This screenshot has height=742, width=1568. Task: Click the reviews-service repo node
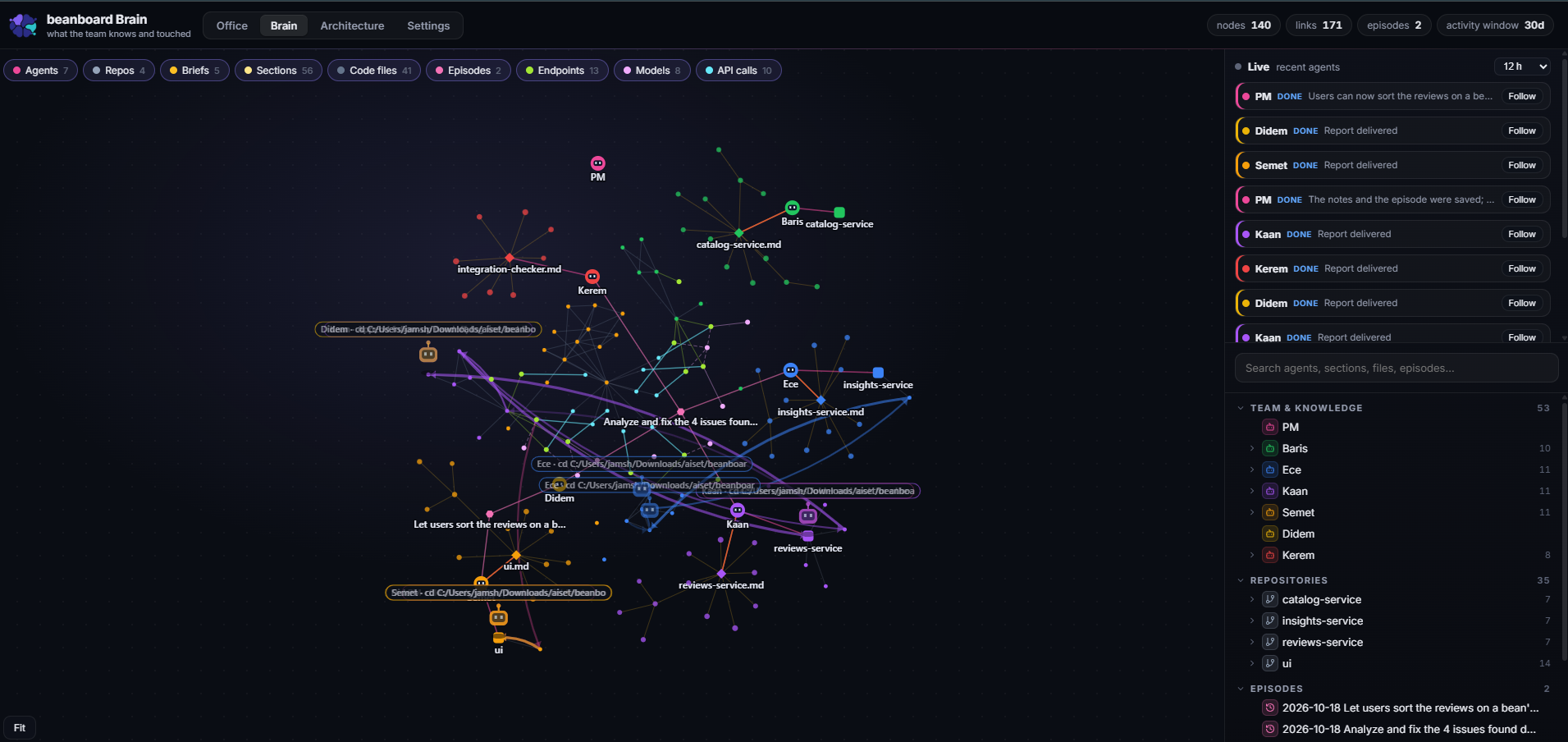click(808, 536)
